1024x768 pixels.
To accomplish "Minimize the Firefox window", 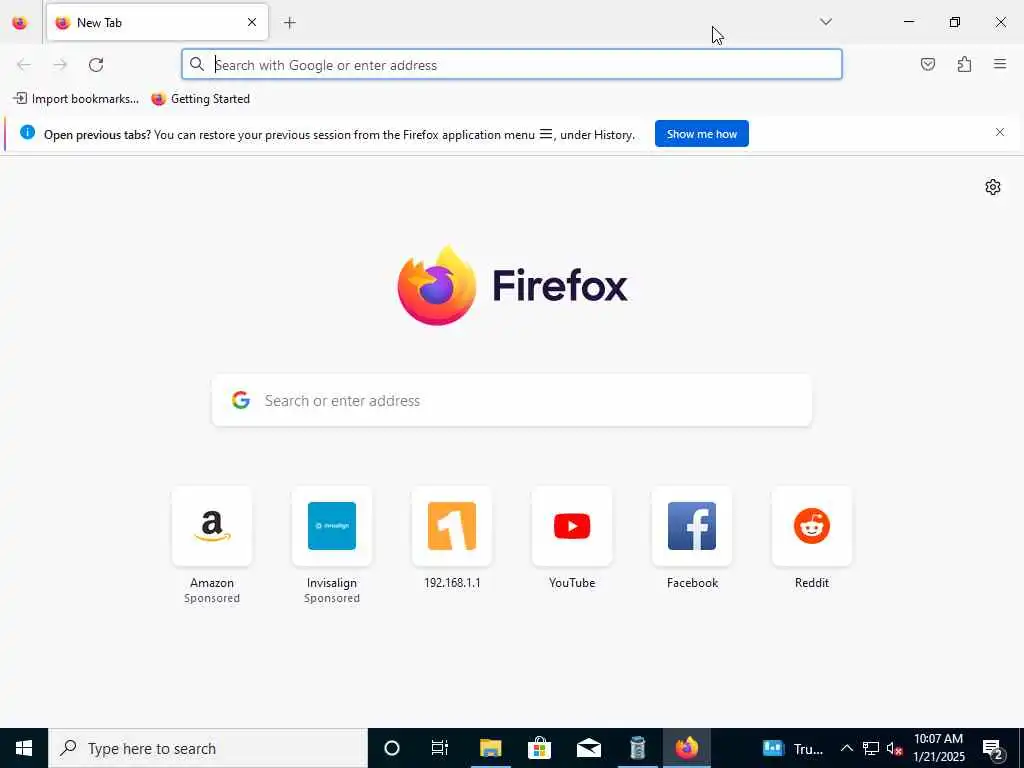I will point(908,22).
